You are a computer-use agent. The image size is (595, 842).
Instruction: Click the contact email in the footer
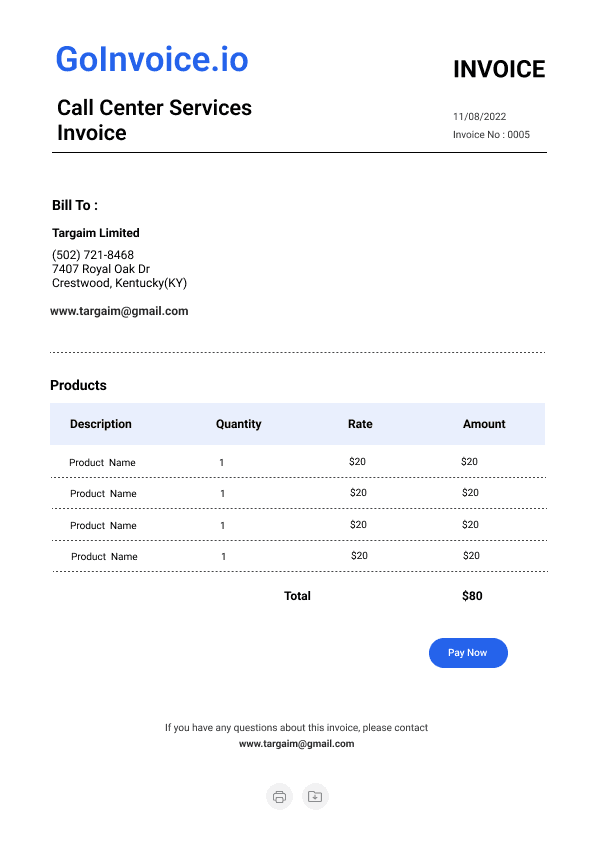(x=296, y=744)
